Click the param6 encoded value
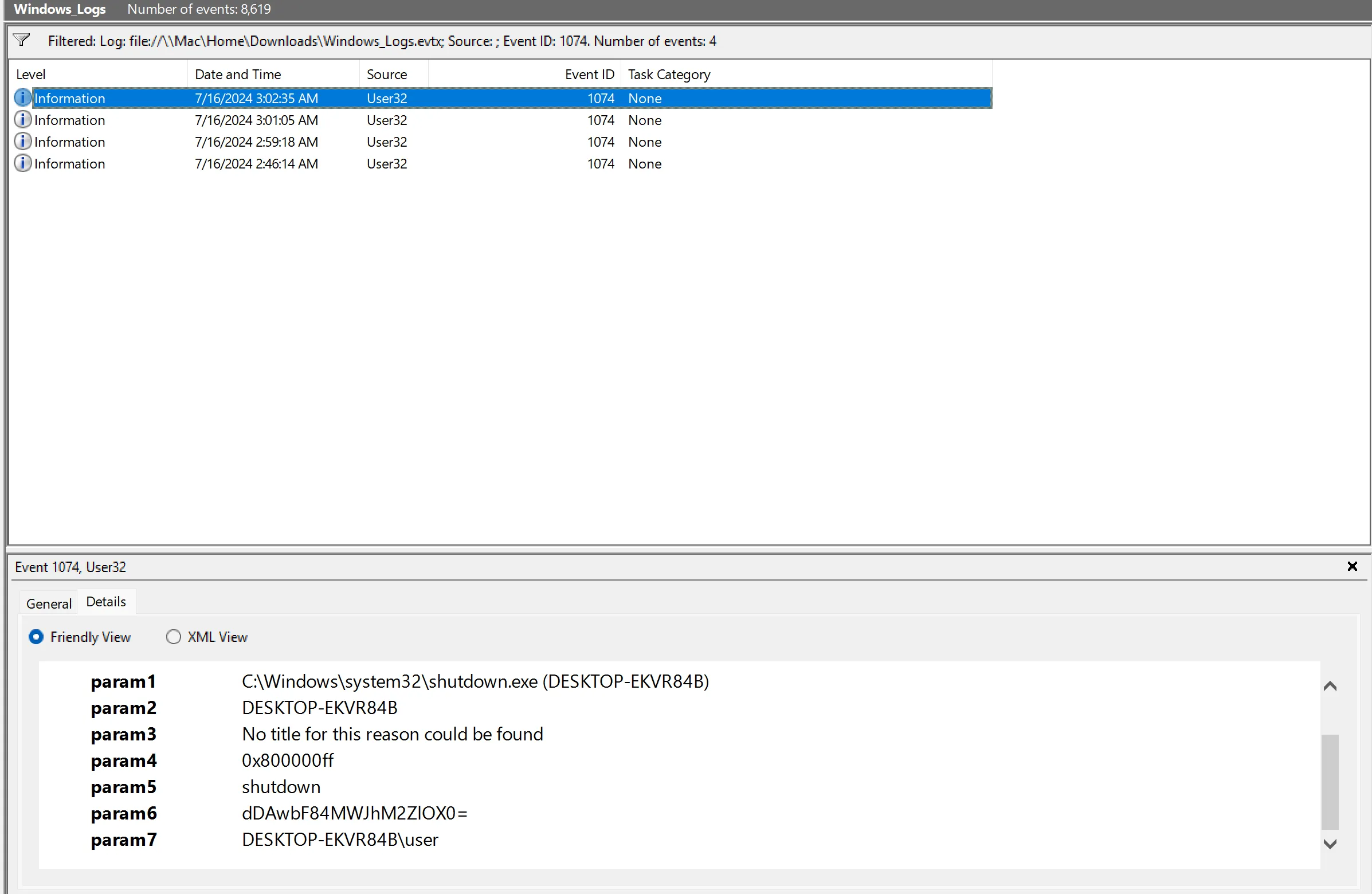The height and width of the screenshot is (894, 1372). click(x=355, y=813)
